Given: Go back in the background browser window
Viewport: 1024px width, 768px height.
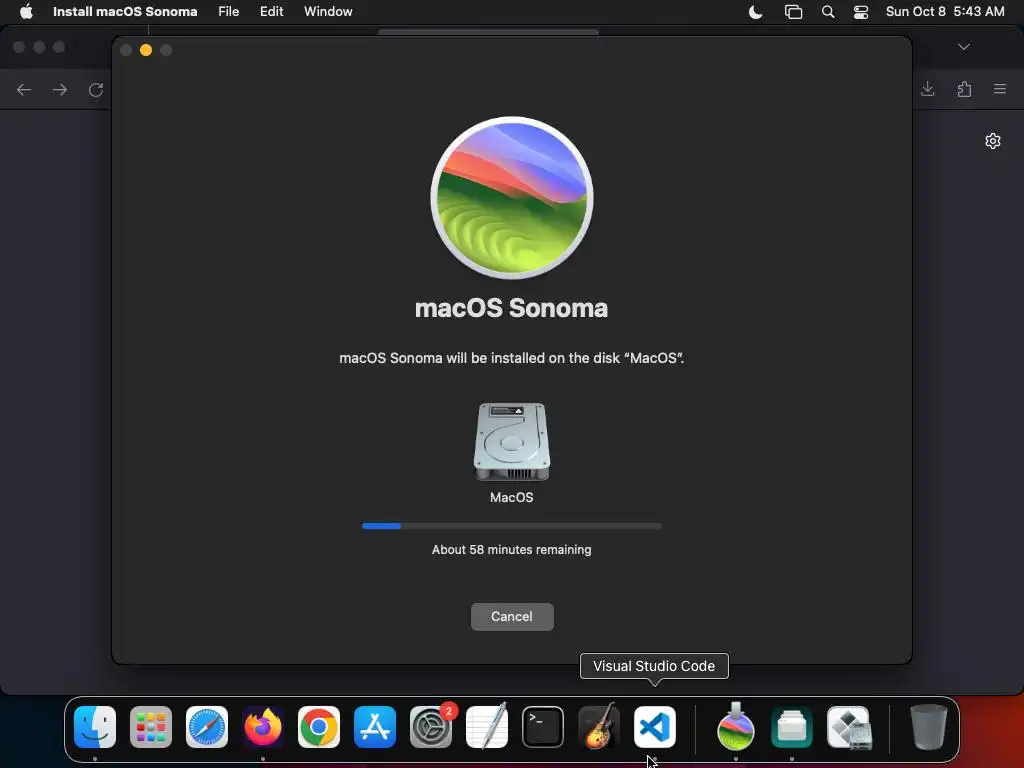Looking at the screenshot, I should pyautogui.click(x=24, y=89).
